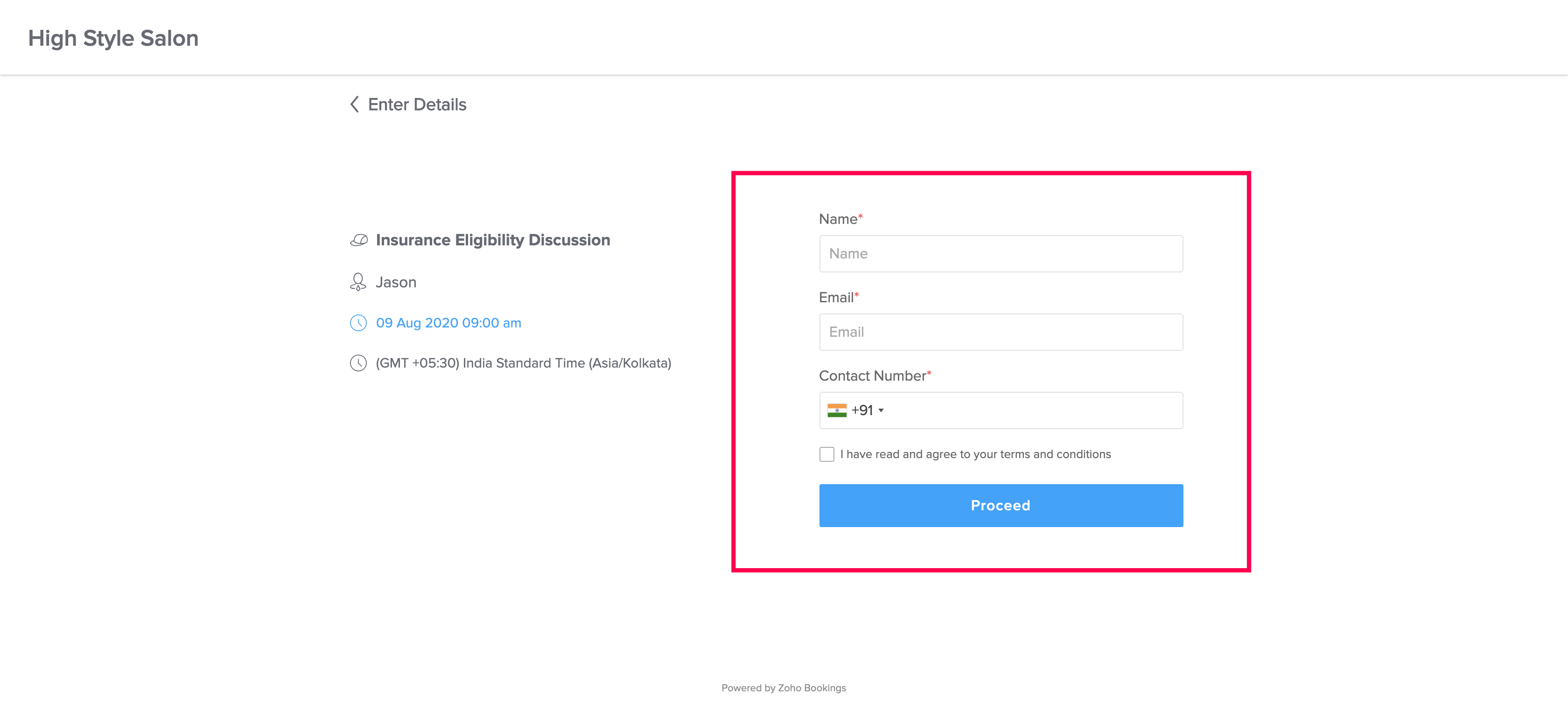Click the service icon beside Insurance Eligibility Discussion
This screenshot has width=1568, height=709.
[358, 240]
